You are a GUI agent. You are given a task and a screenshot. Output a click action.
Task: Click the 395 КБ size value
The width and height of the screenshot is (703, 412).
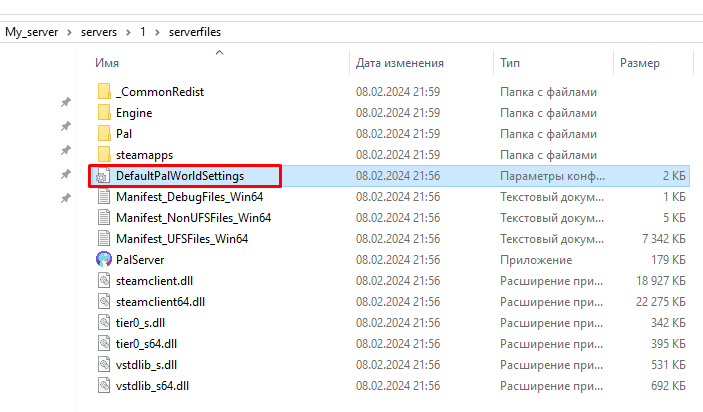[x=668, y=344]
